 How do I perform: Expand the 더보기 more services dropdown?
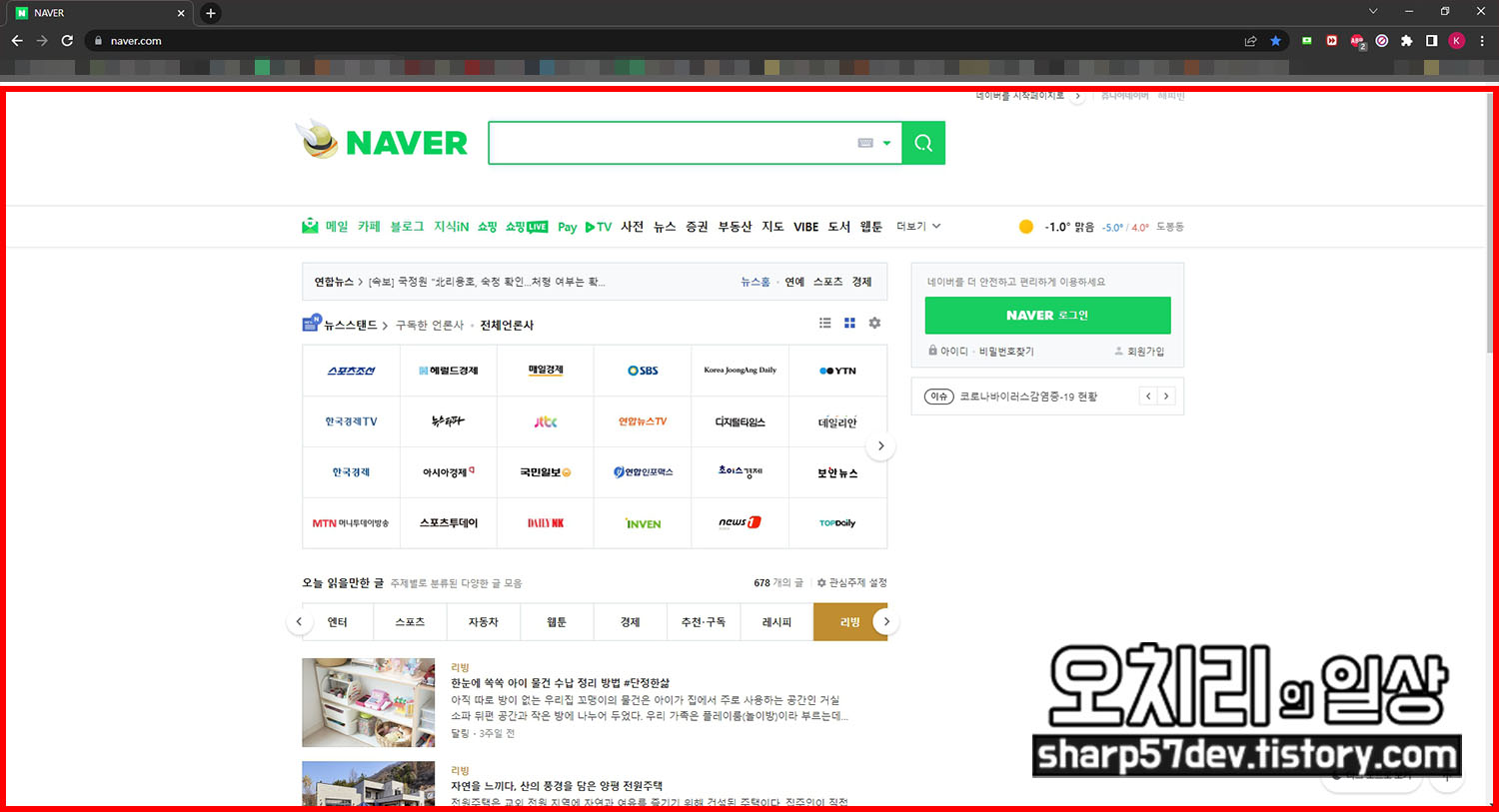tap(918, 227)
